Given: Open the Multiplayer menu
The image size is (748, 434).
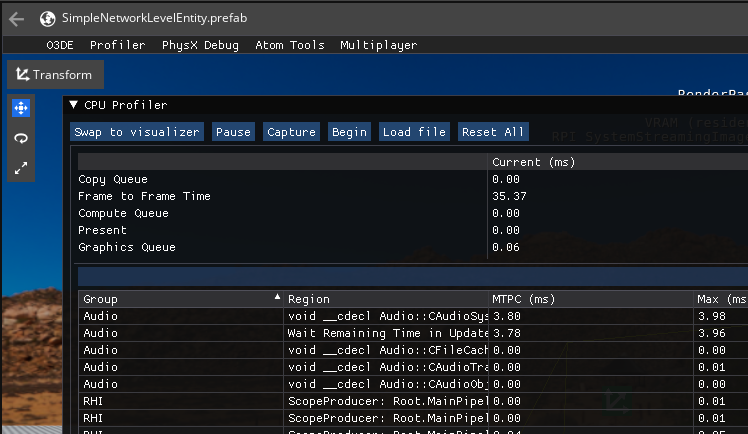Looking at the screenshot, I should pos(378,45).
